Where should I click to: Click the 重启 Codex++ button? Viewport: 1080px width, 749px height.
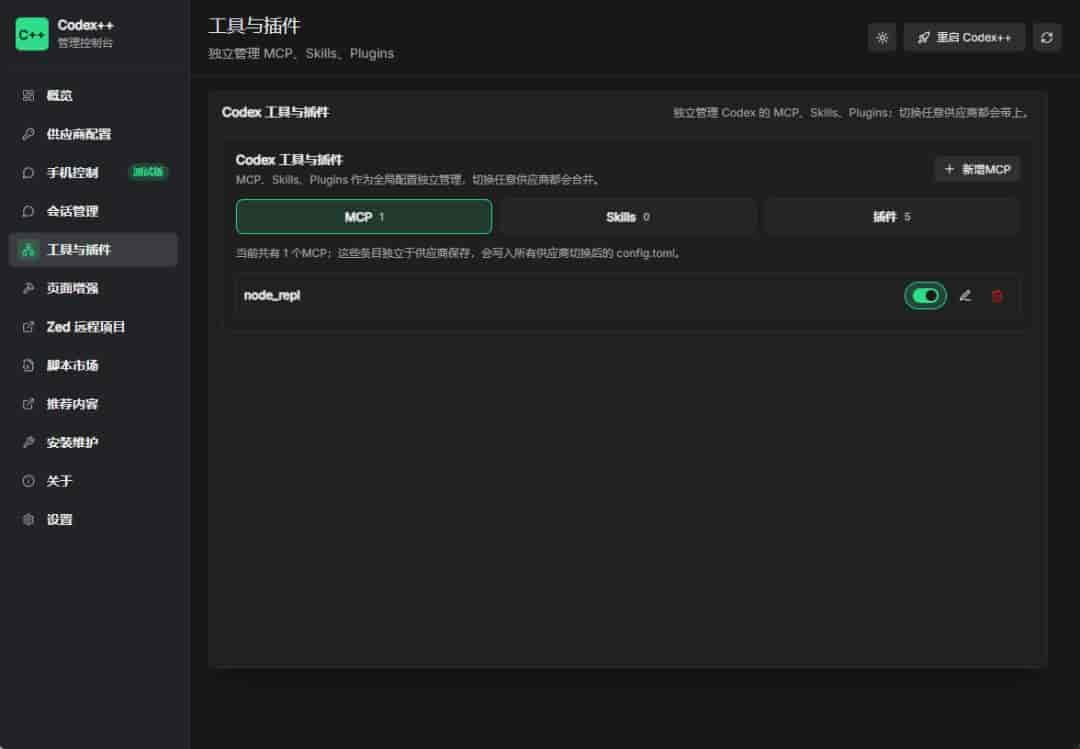click(964, 38)
